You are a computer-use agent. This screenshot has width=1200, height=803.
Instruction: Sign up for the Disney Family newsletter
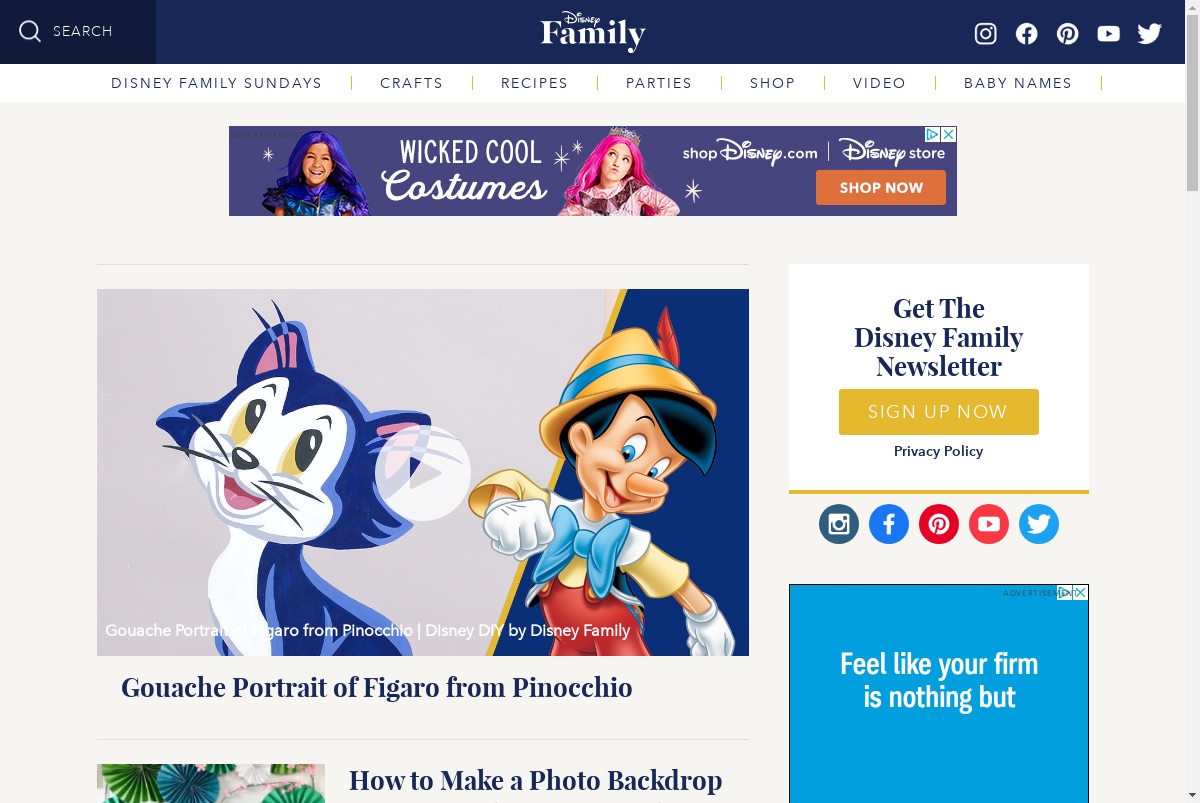[x=939, y=412]
